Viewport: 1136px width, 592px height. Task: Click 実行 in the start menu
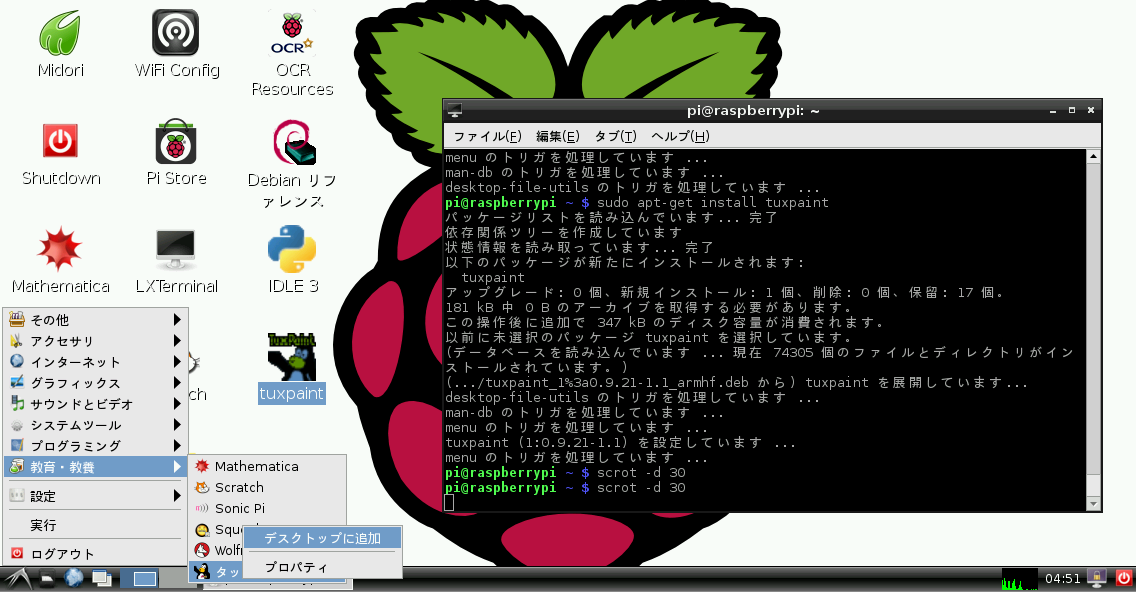coord(95,525)
